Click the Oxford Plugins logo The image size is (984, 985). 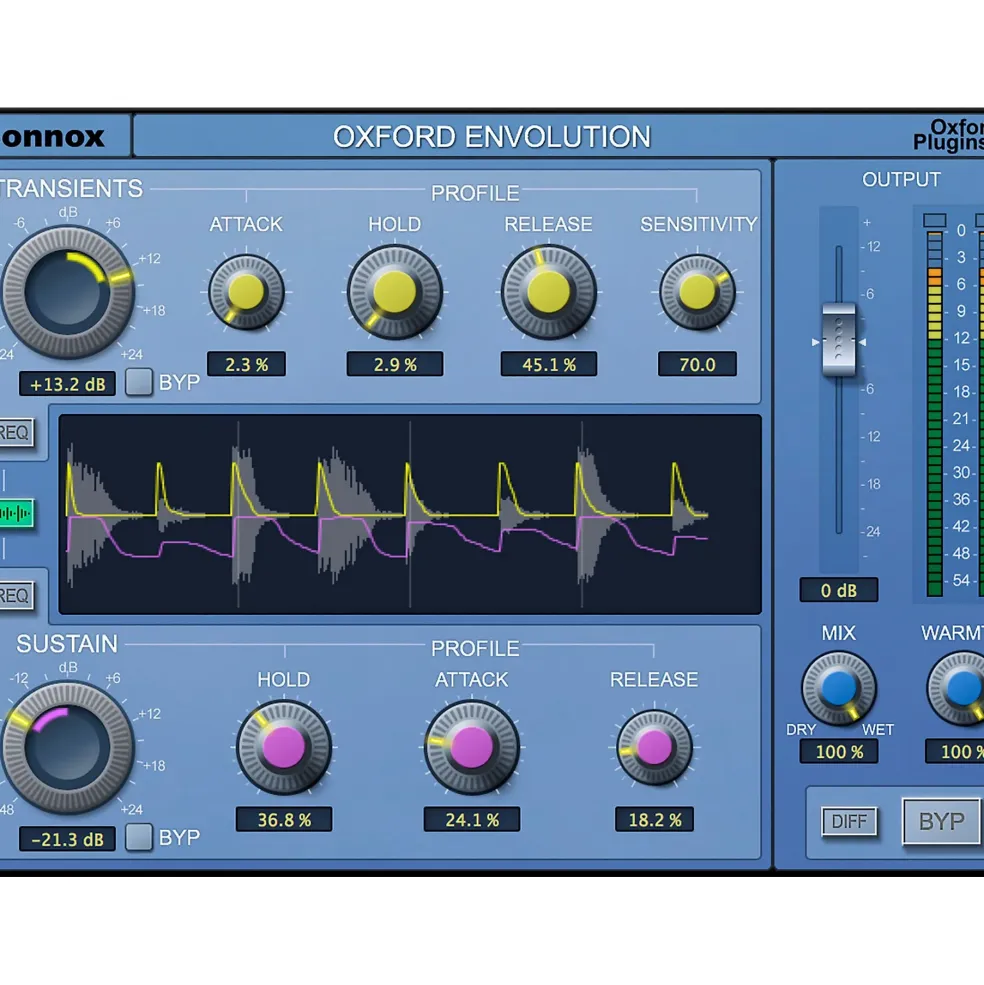(948, 135)
